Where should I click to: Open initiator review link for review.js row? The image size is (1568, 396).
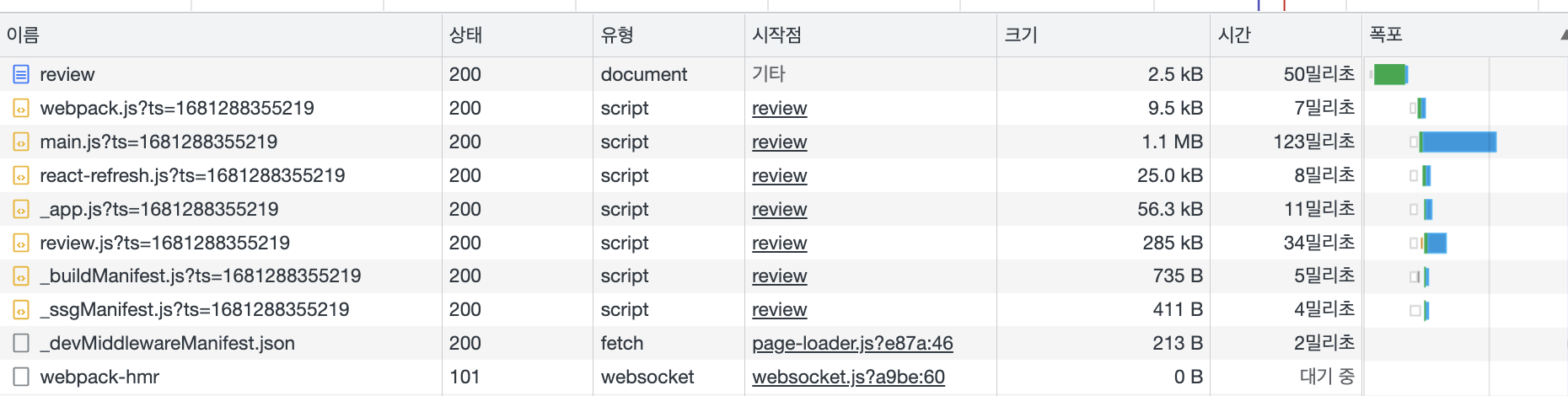point(779,243)
